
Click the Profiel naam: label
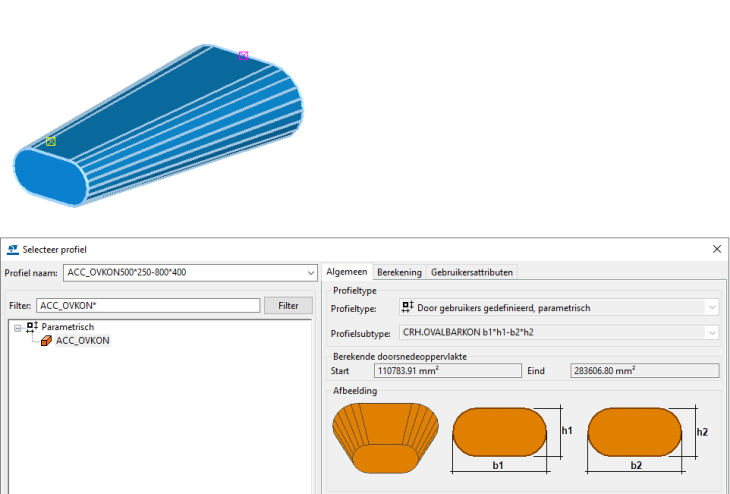pyautogui.click(x=31, y=273)
